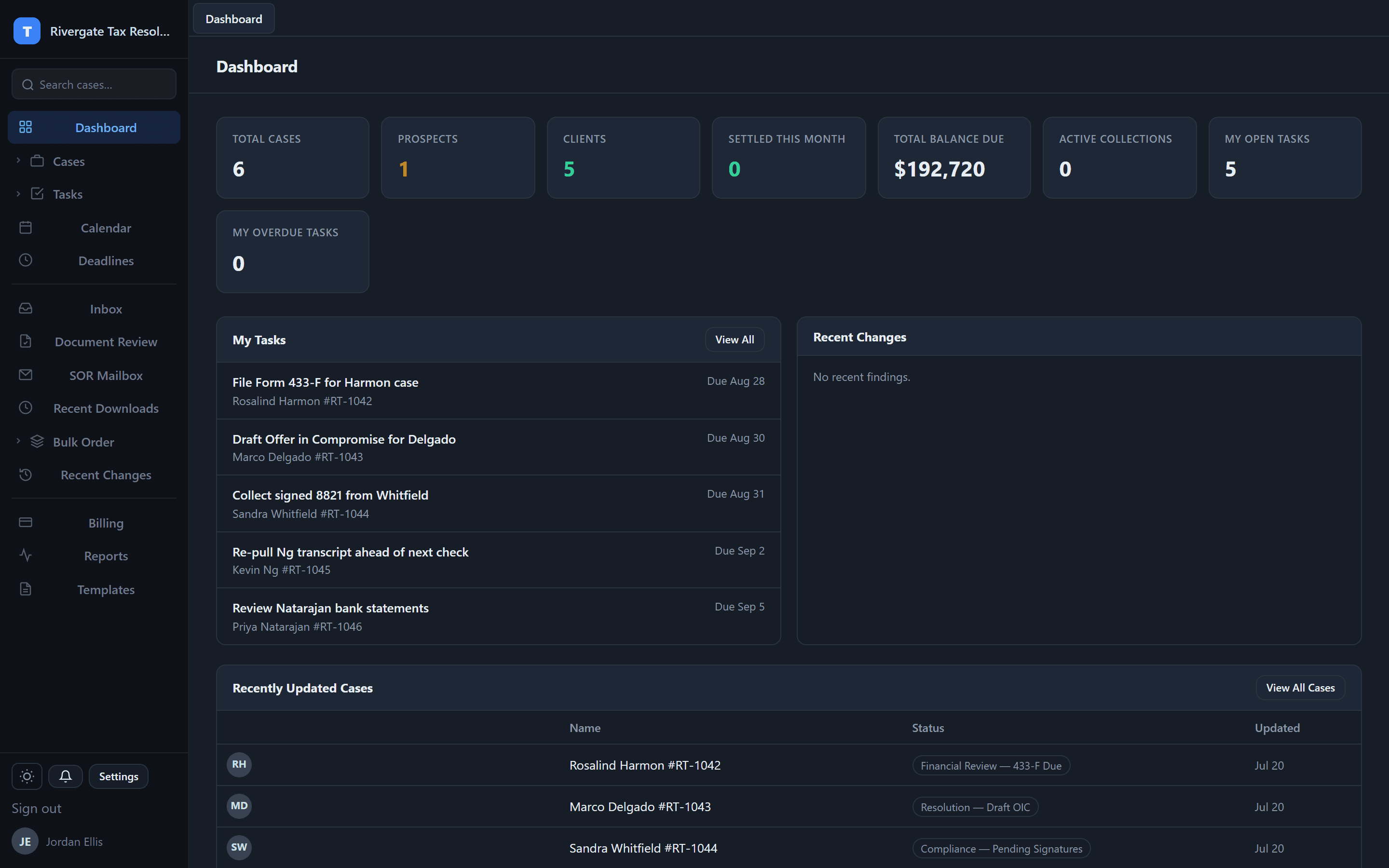Viewport: 1389px width, 868px height.
Task: Click the Jordan Ellis user name
Action: [74, 841]
